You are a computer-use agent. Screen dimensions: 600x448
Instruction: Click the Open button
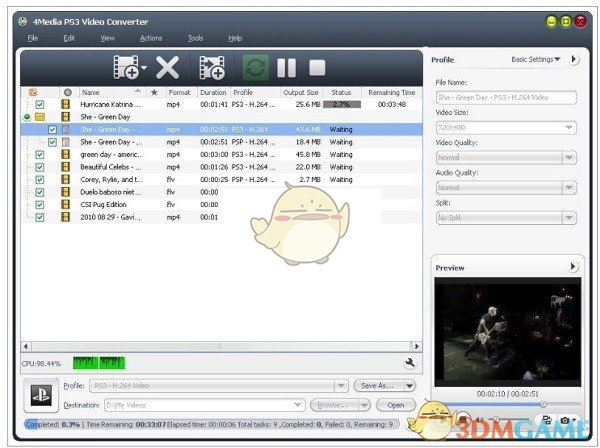(396, 405)
